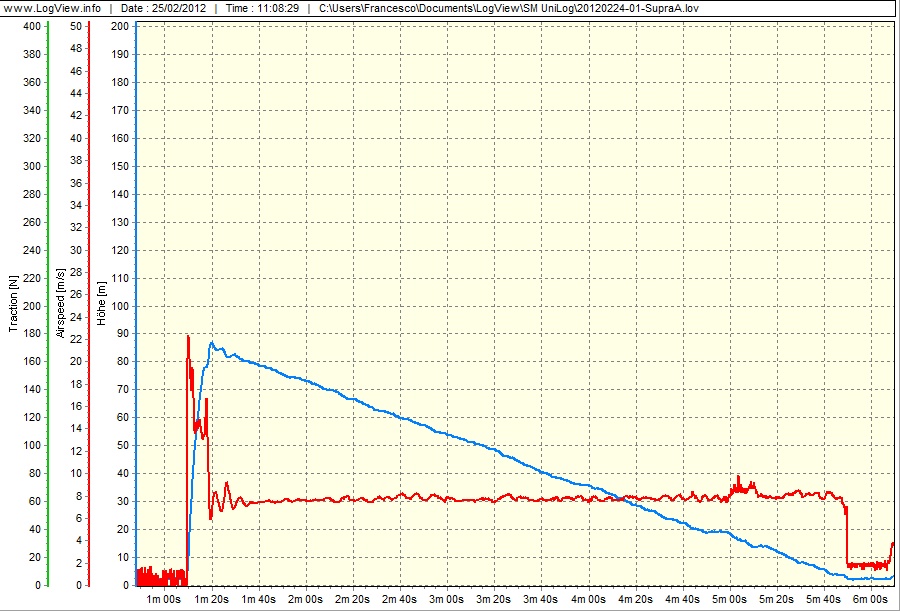Select the 3m 00s time axis label

pyautogui.click(x=447, y=599)
